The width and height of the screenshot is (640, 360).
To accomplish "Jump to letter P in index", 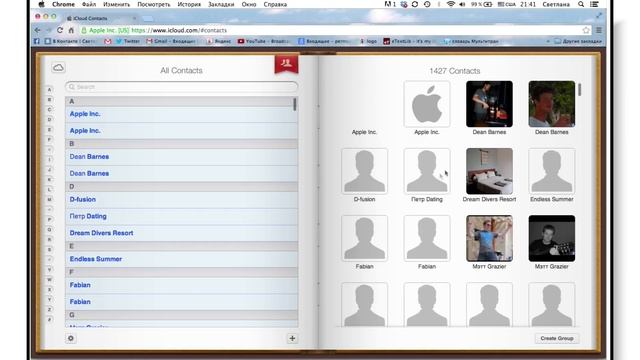I will 49,219.
